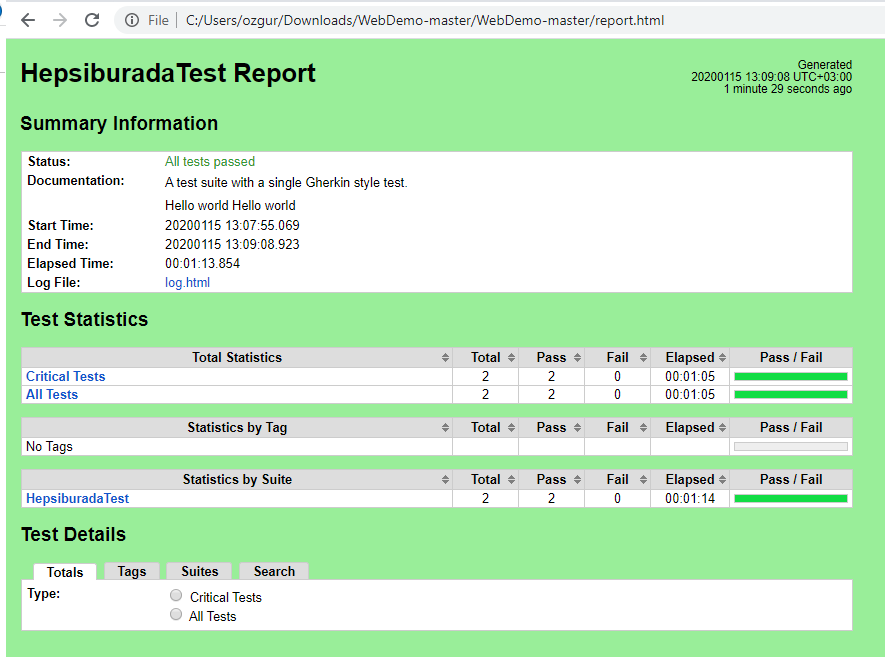Click Critical Tests pass/fail bar
This screenshot has width=885, height=657.
coord(791,376)
